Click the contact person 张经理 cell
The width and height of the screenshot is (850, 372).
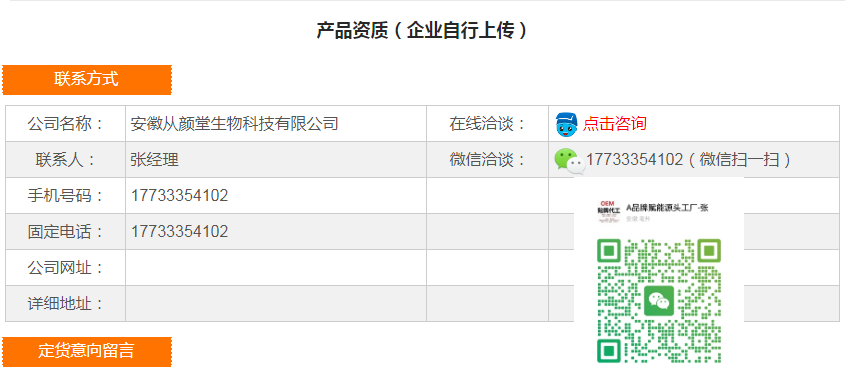pos(276,159)
